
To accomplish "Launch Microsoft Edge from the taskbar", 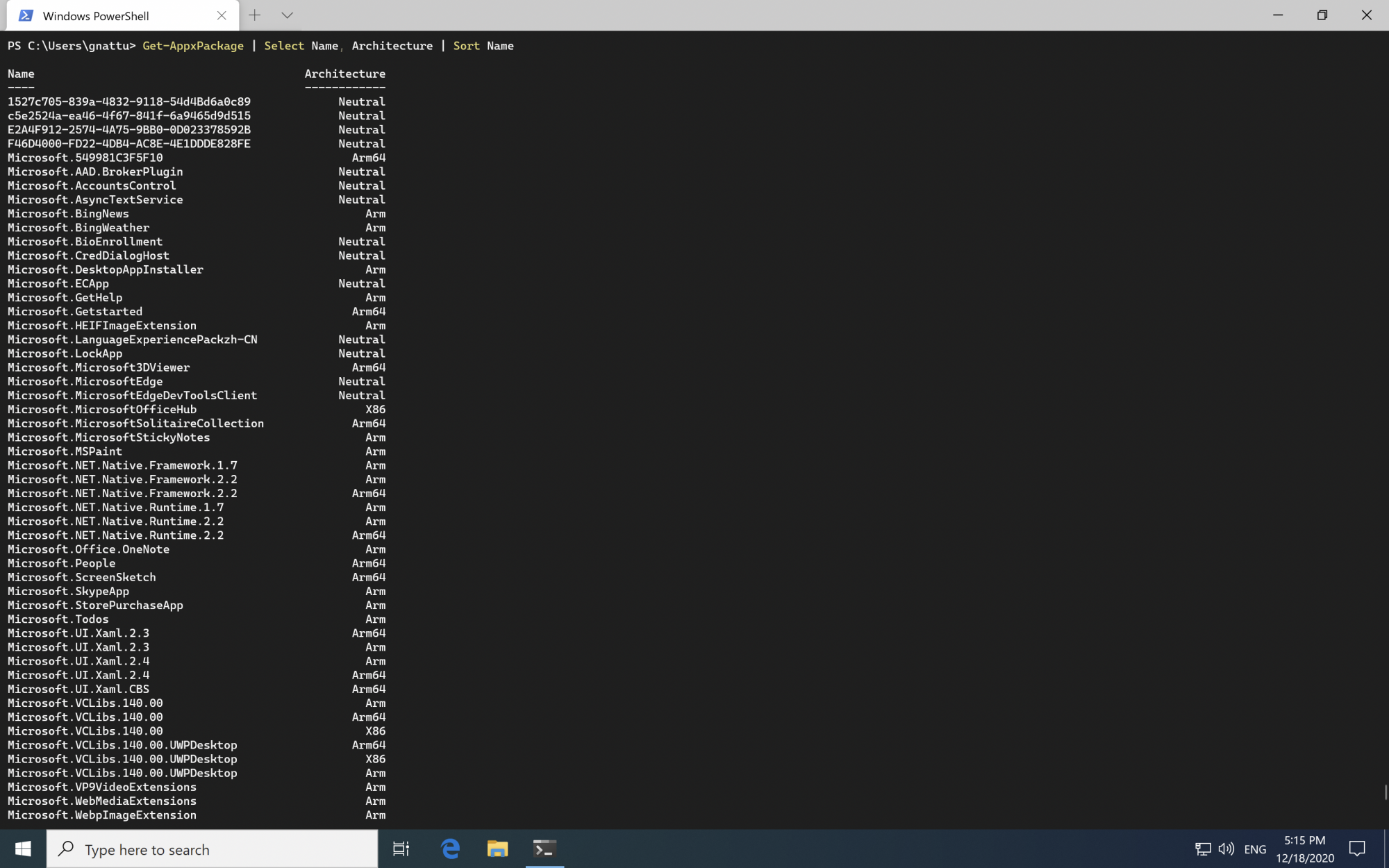I will click(x=450, y=849).
